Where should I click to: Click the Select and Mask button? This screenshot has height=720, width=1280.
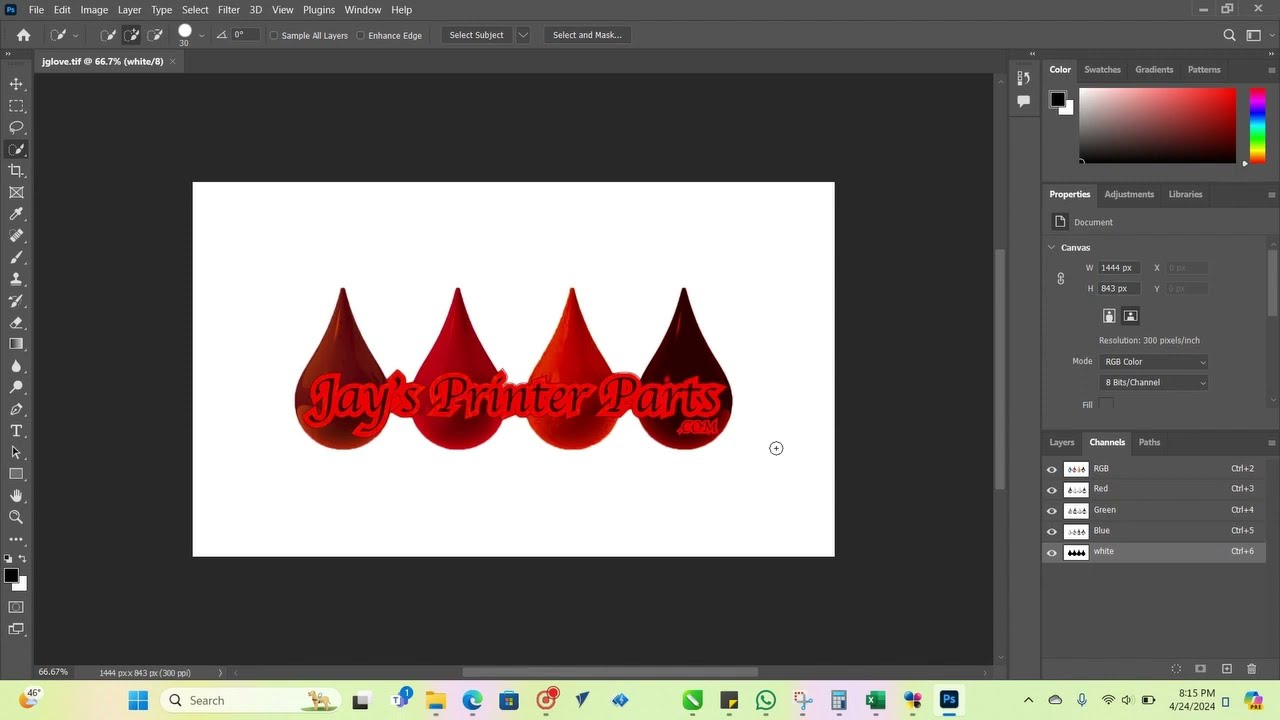point(587,35)
